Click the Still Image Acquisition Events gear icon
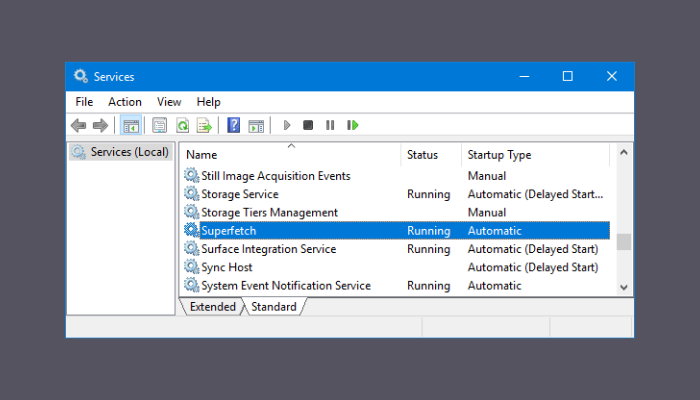This screenshot has width=700, height=400. click(192, 175)
